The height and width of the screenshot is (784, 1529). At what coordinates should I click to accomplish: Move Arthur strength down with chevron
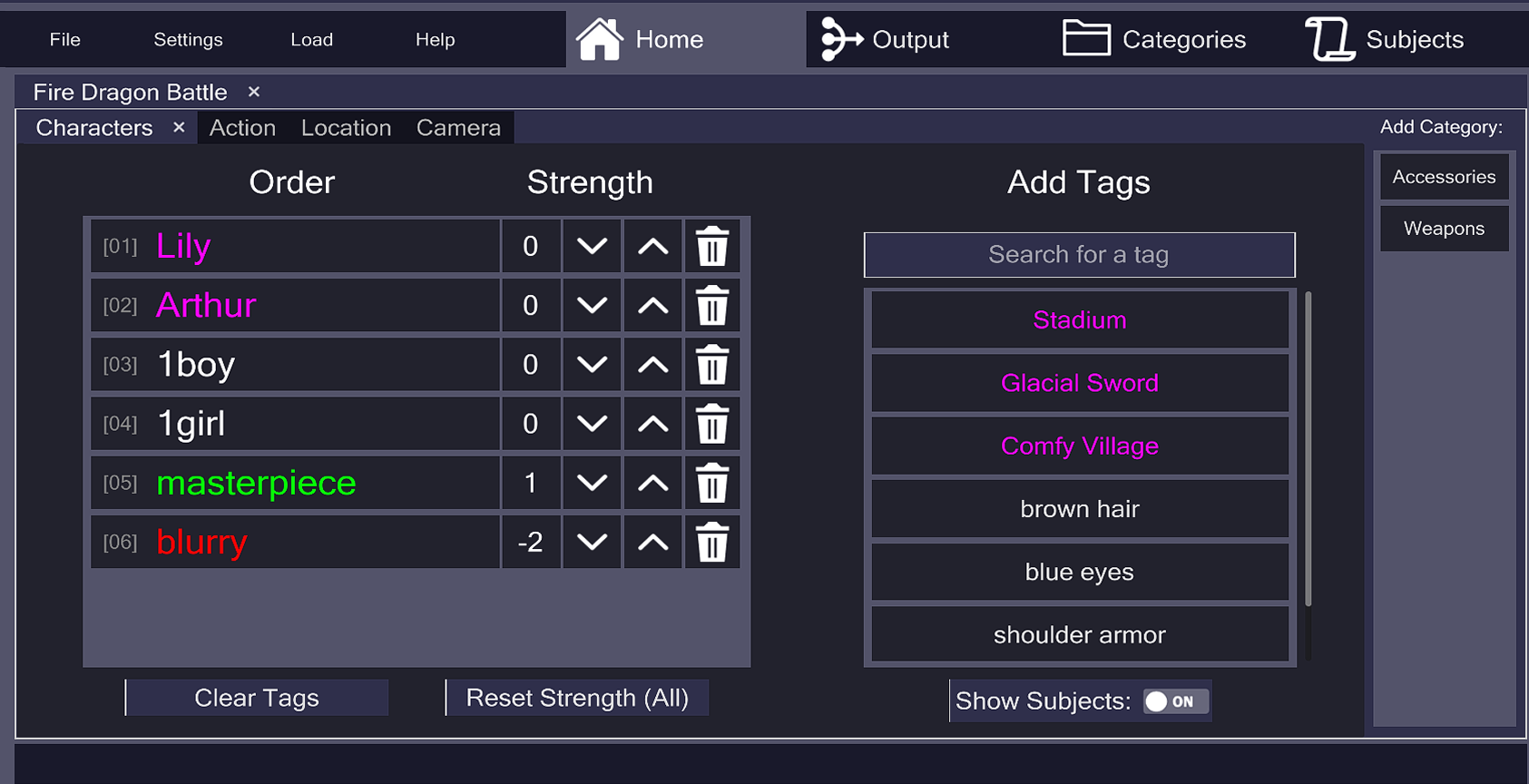[592, 306]
